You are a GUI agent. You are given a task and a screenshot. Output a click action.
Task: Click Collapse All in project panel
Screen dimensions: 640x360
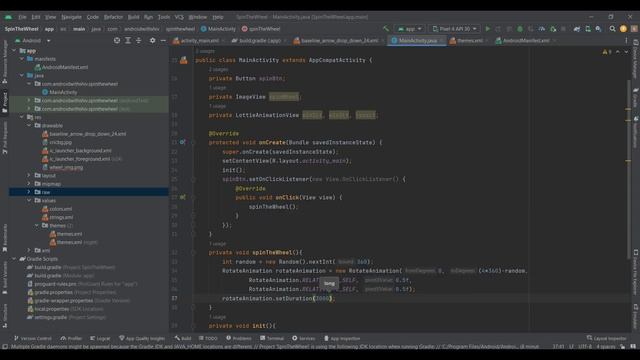(139, 40)
